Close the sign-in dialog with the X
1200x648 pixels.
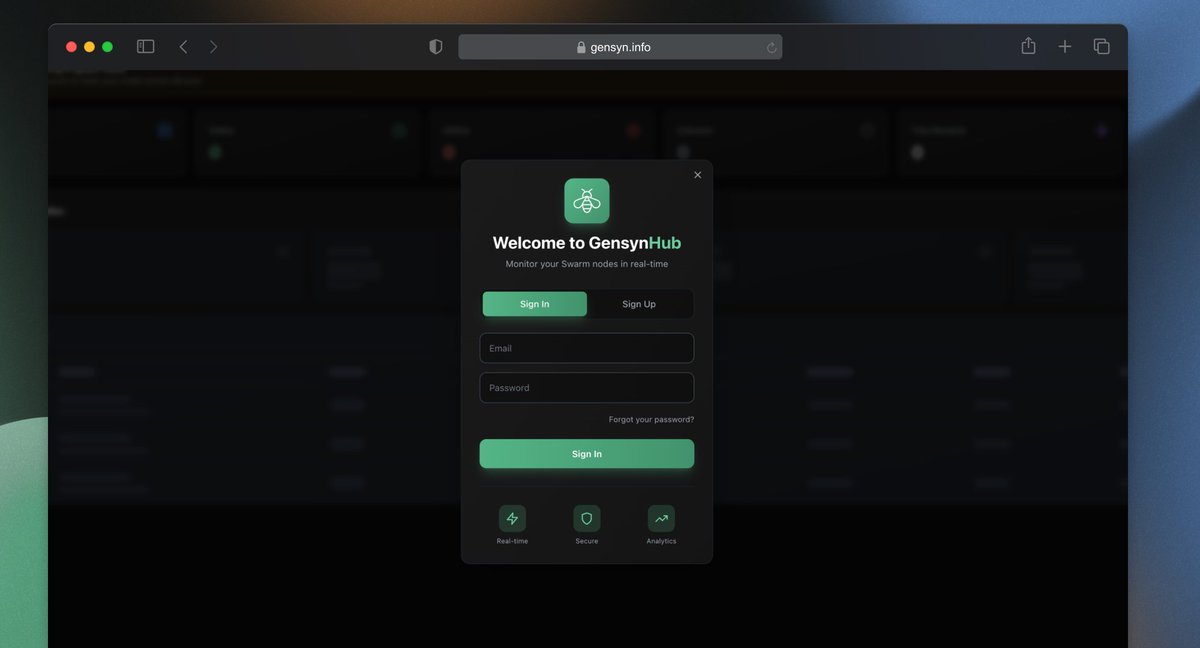click(x=698, y=175)
